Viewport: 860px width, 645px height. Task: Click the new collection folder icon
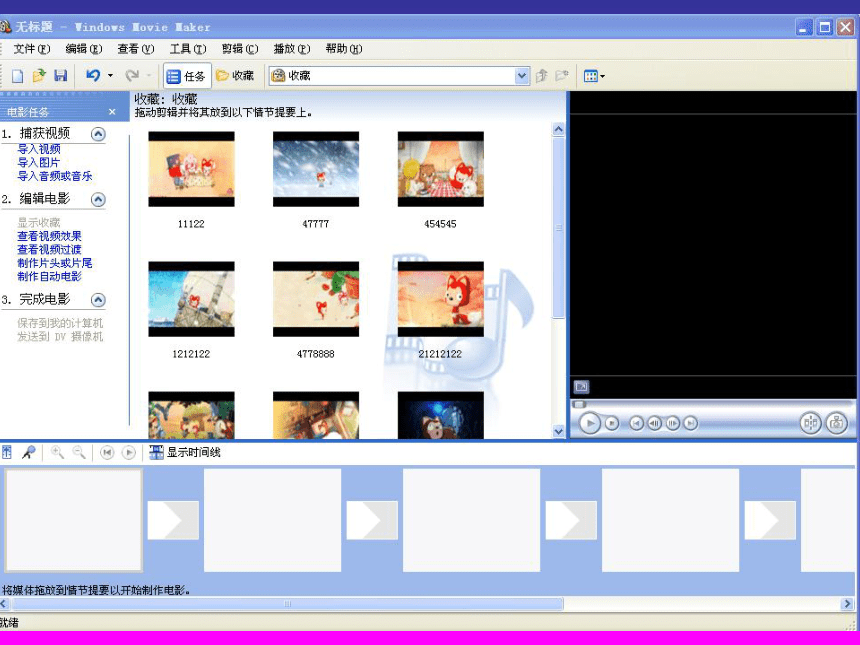point(562,76)
